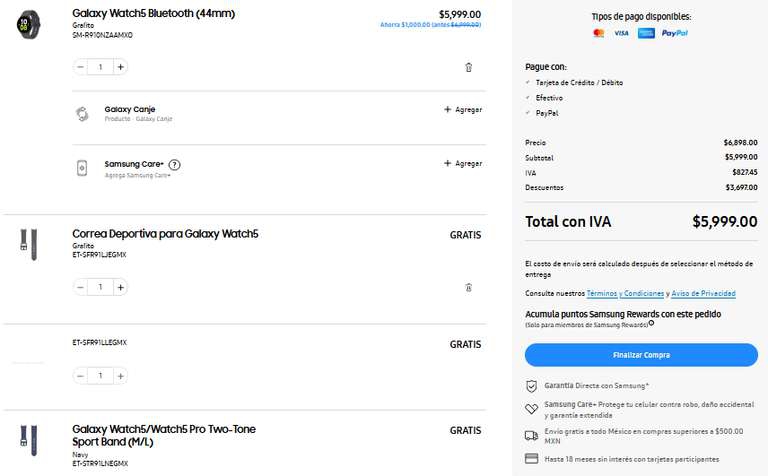The image size is (768, 476).
Task: Open the Términos y Condiciones link
Action: (625, 293)
